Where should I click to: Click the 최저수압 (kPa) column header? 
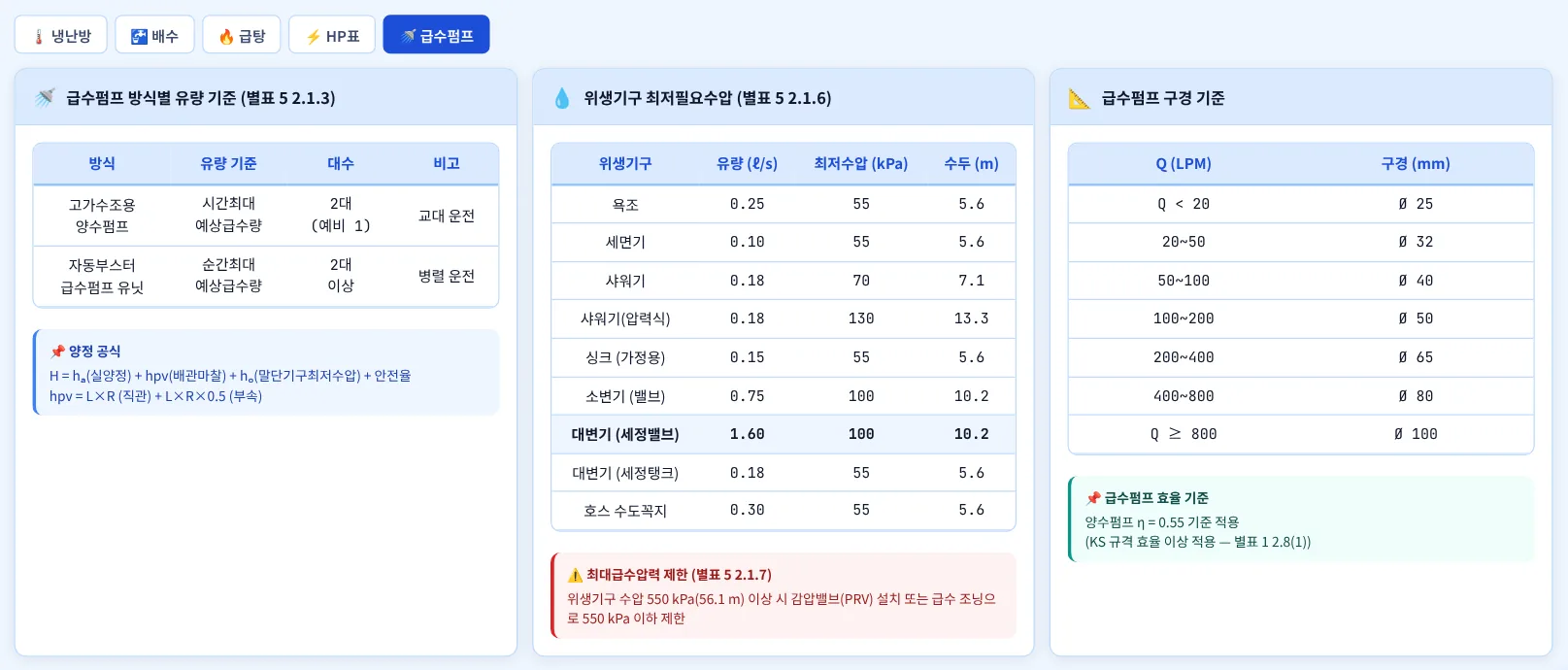click(861, 164)
